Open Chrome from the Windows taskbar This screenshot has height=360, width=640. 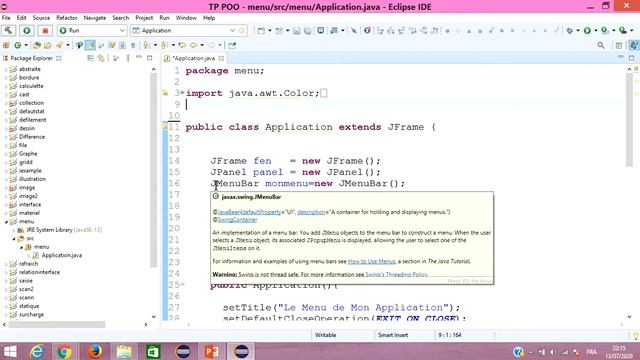64,351
